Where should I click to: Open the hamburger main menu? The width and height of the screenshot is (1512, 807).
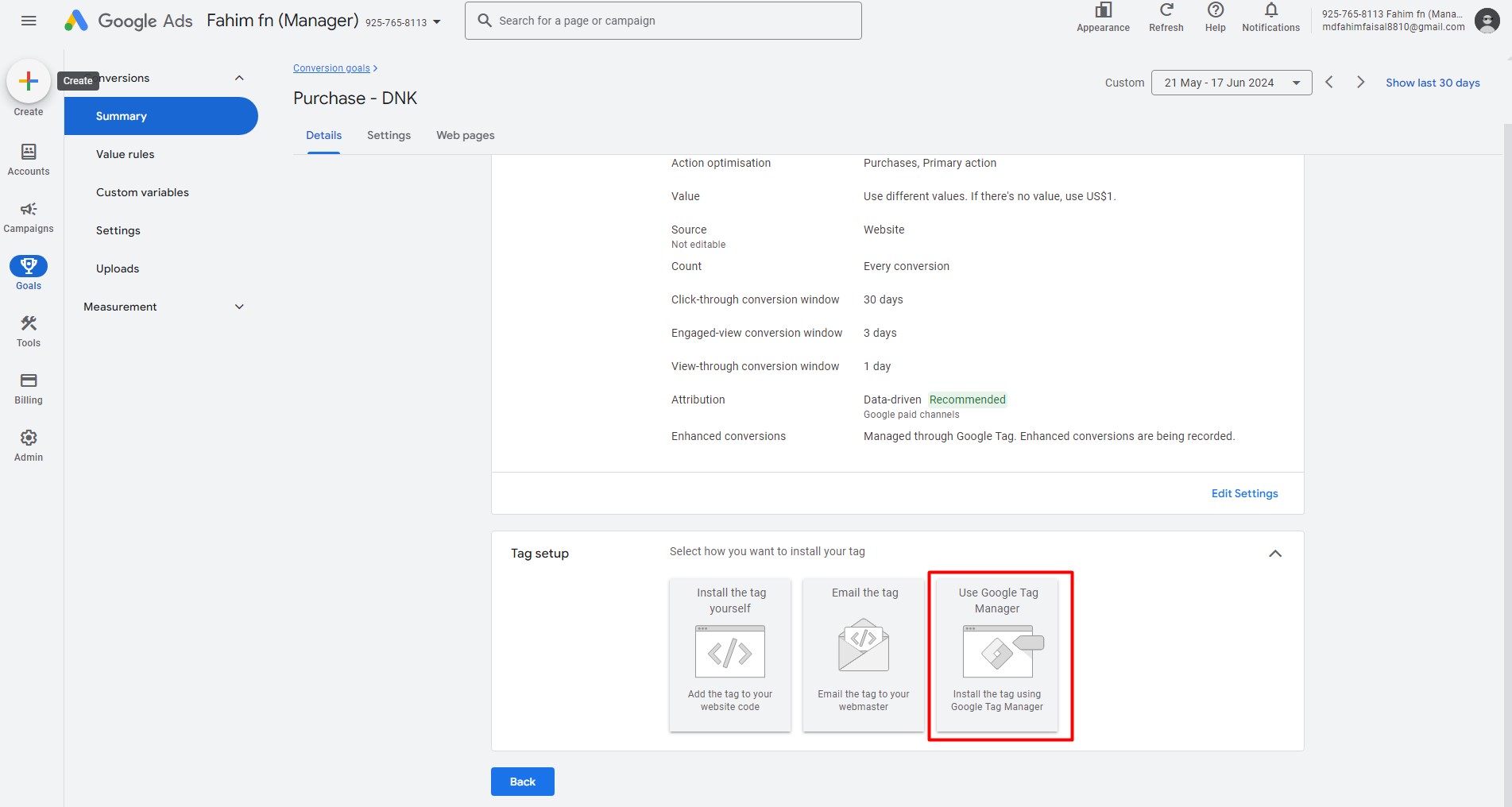29,21
